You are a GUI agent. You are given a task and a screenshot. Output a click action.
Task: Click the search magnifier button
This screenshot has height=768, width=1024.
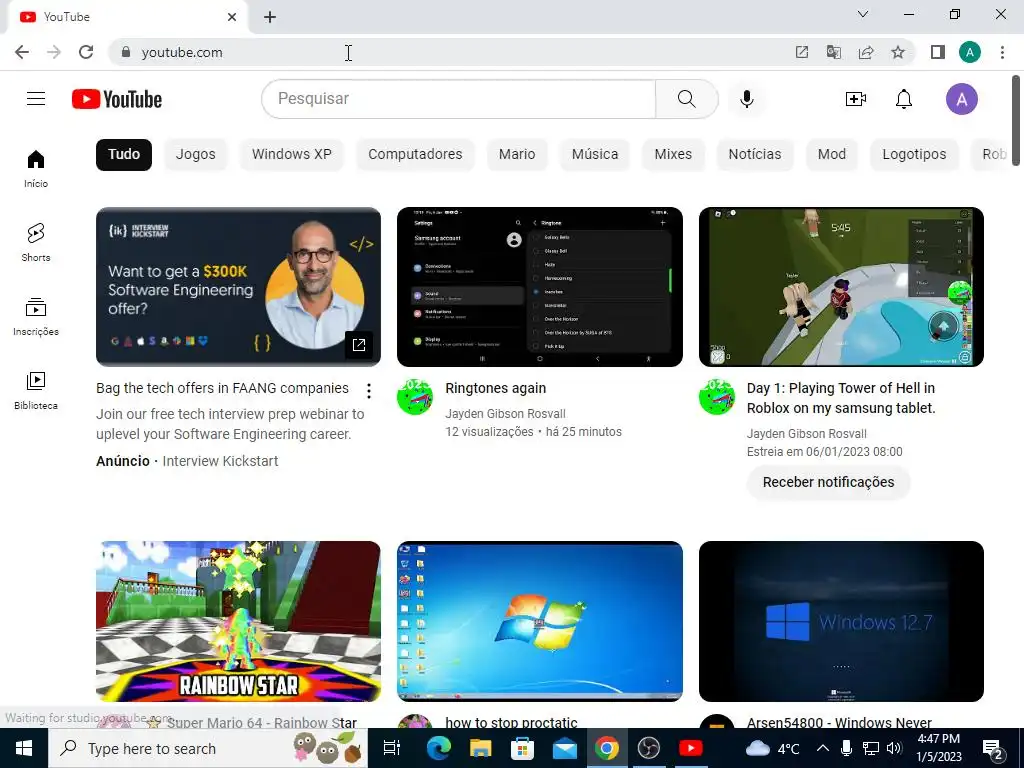[x=686, y=99]
